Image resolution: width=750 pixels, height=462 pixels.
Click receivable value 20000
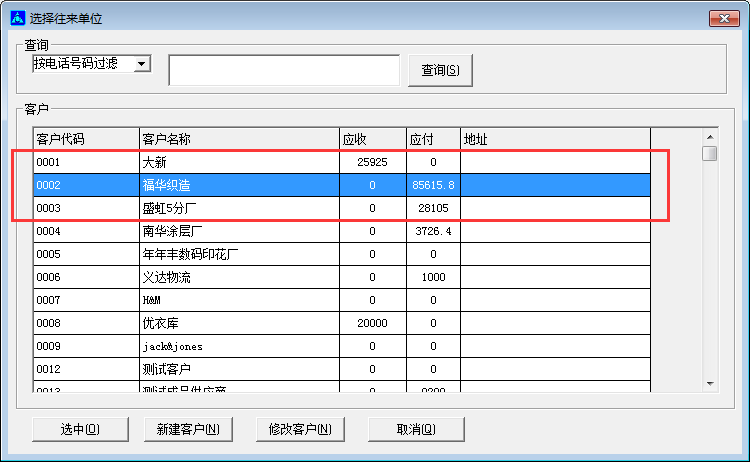click(x=372, y=323)
